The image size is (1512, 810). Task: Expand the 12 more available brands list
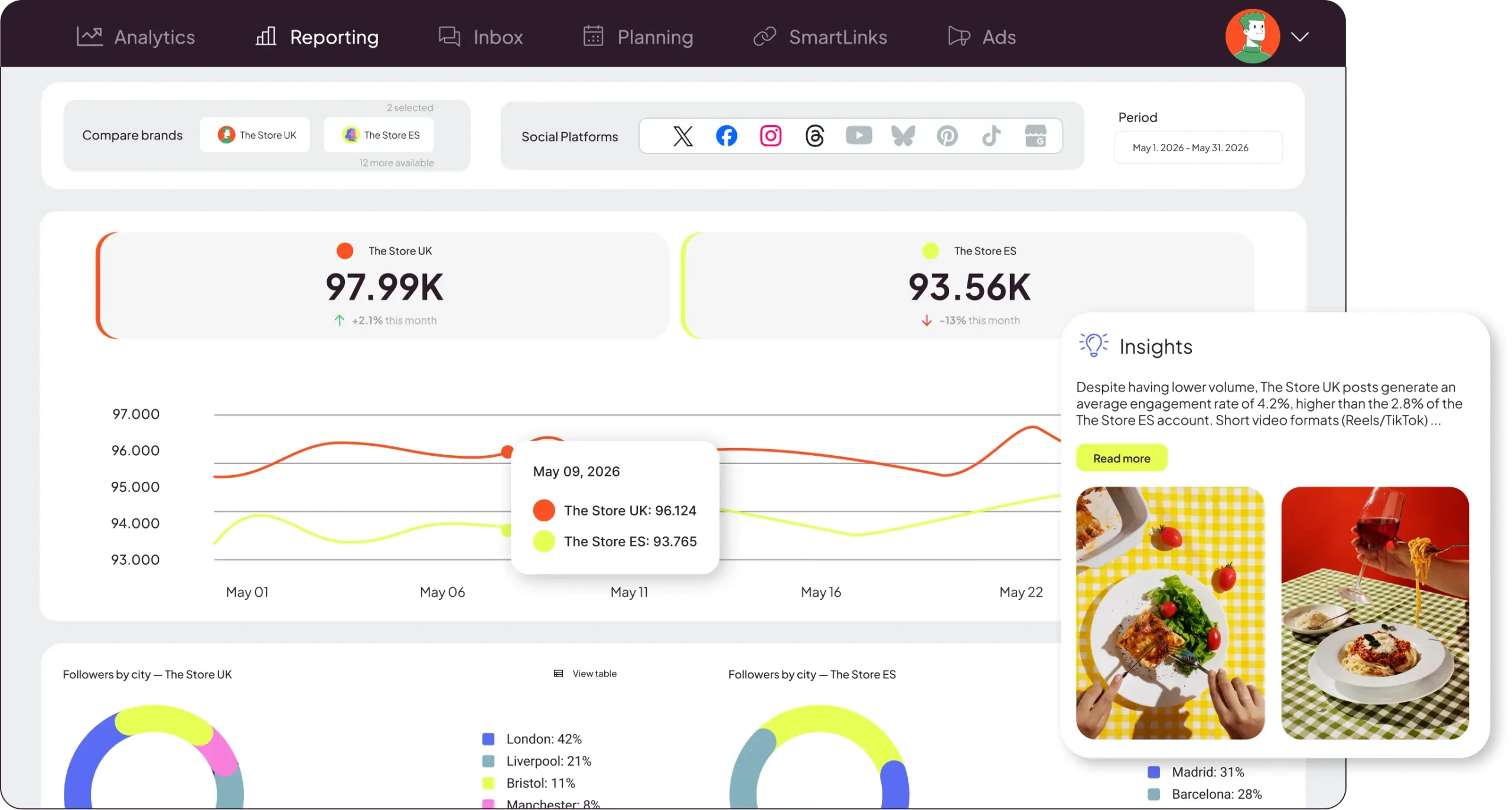pyautogui.click(x=396, y=163)
